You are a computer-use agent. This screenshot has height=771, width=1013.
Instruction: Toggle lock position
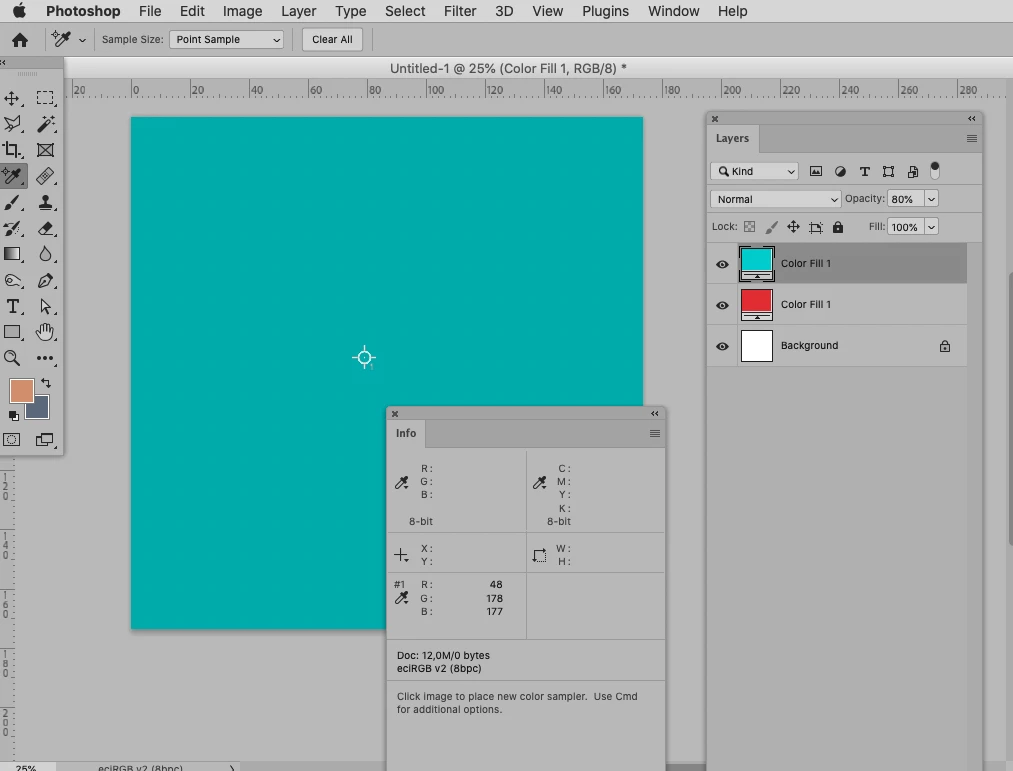[793, 227]
